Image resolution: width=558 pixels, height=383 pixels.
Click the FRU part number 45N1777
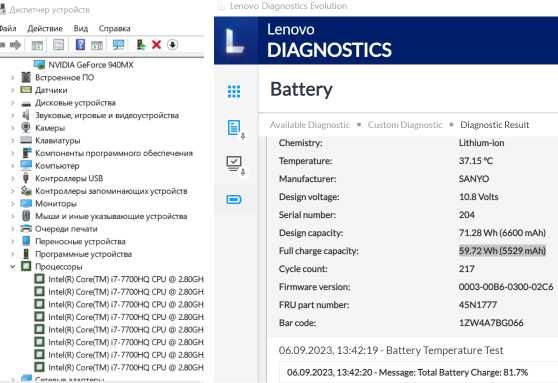(x=478, y=305)
